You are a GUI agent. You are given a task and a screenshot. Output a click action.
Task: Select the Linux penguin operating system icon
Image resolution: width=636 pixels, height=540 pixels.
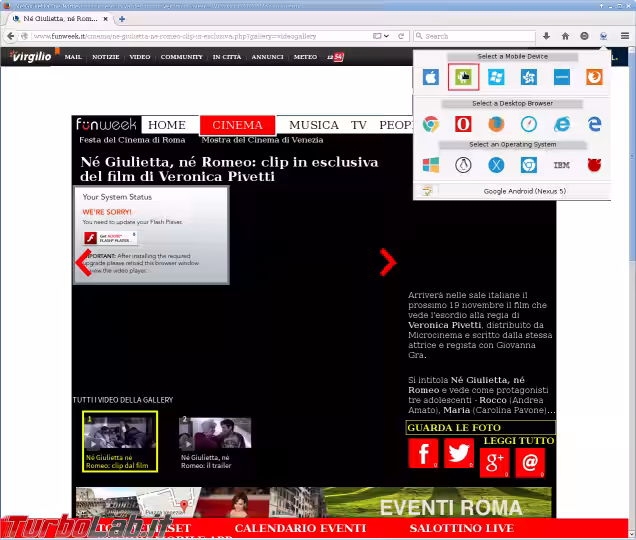coord(463,165)
